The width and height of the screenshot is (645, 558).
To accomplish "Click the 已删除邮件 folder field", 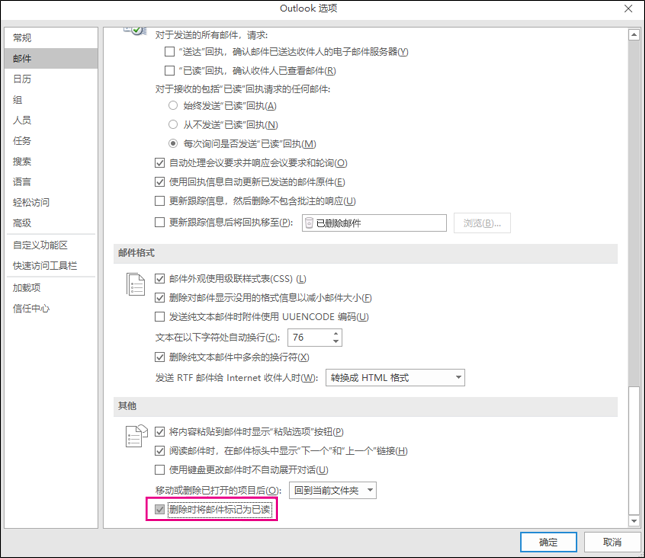I will [374, 223].
